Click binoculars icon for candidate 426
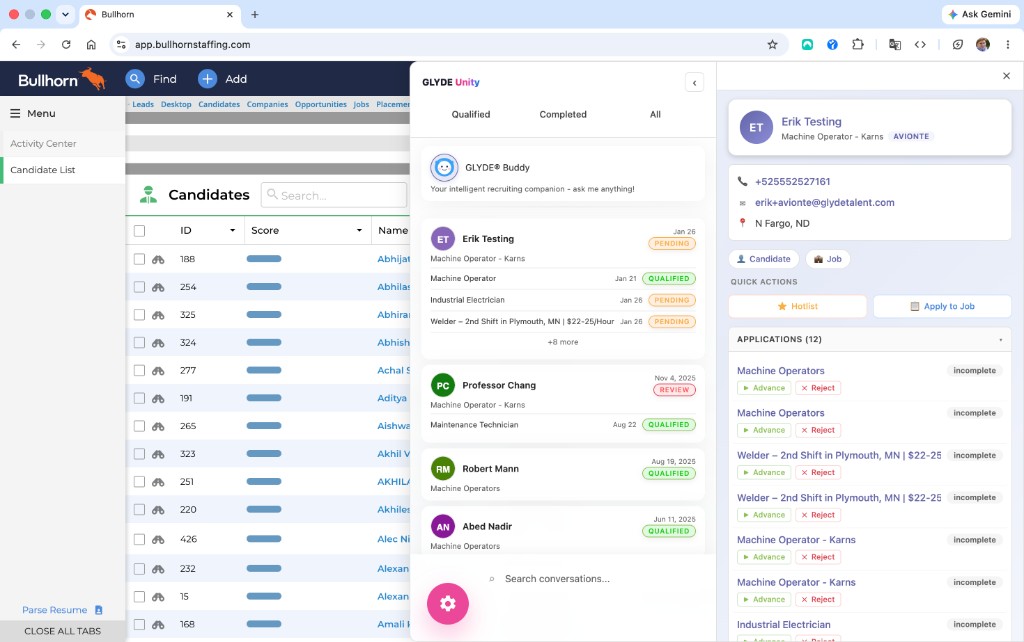The image size is (1024, 642). (x=158, y=539)
